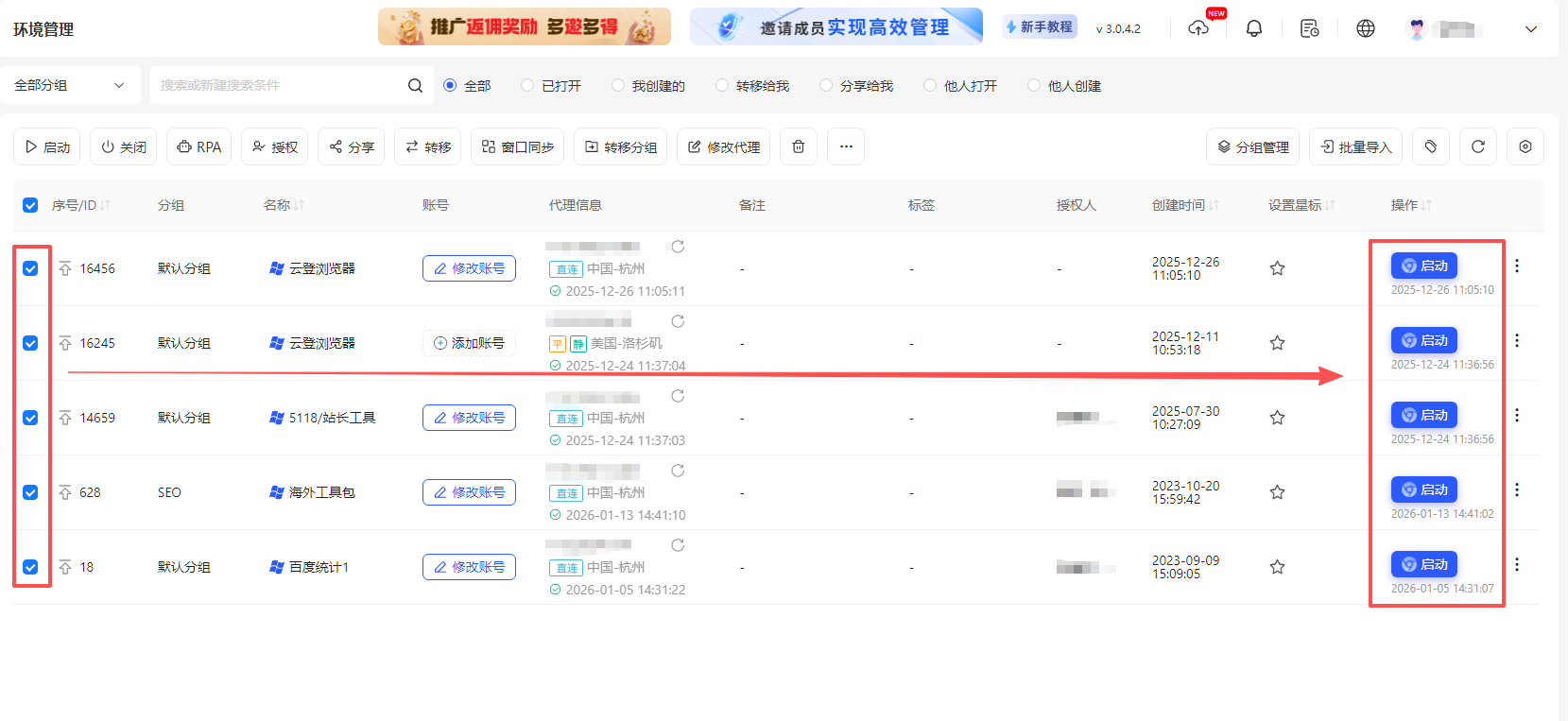
Task: Click the globe language icon
Action: [1366, 28]
